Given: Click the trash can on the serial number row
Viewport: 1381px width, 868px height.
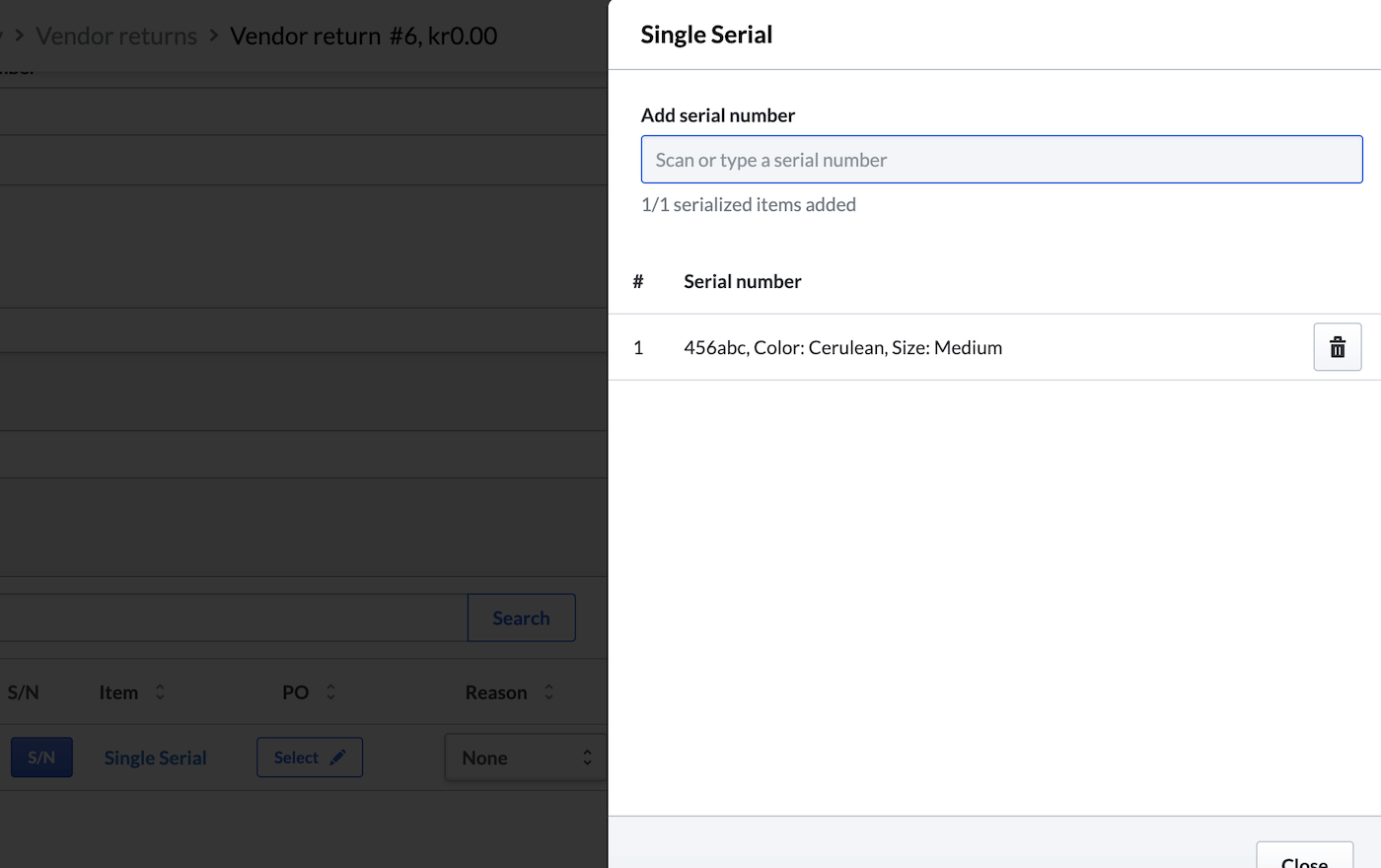Looking at the screenshot, I should (1337, 347).
